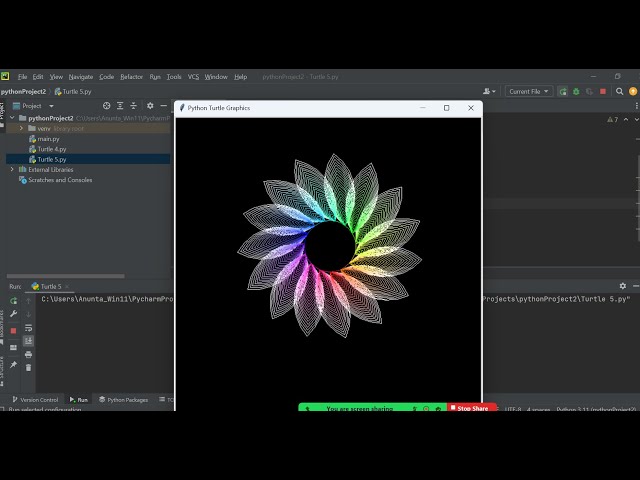Toggle scroll to end in Run console
This screenshot has height=480, width=640.
pos(28,341)
